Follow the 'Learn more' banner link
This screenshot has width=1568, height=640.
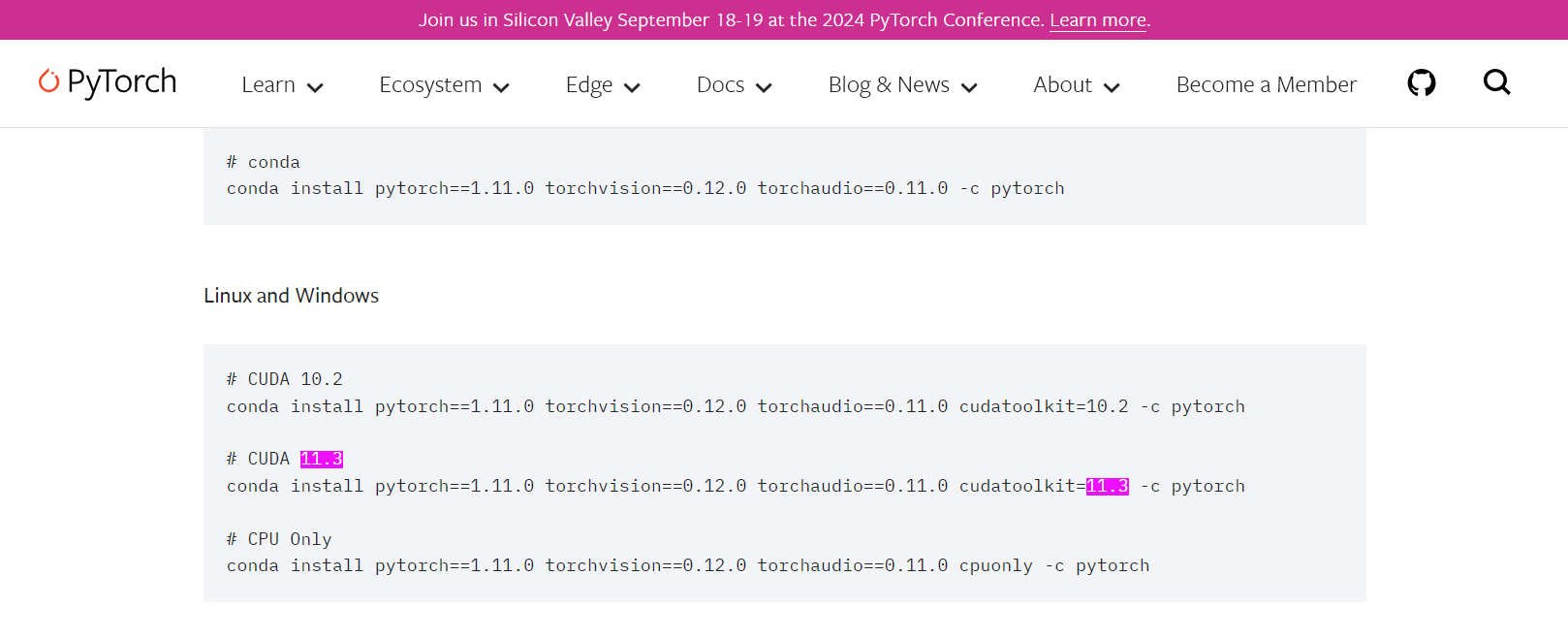[1098, 20]
